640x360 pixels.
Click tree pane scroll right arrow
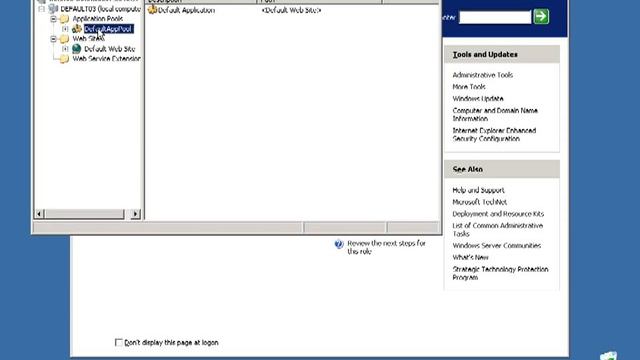(x=136, y=214)
